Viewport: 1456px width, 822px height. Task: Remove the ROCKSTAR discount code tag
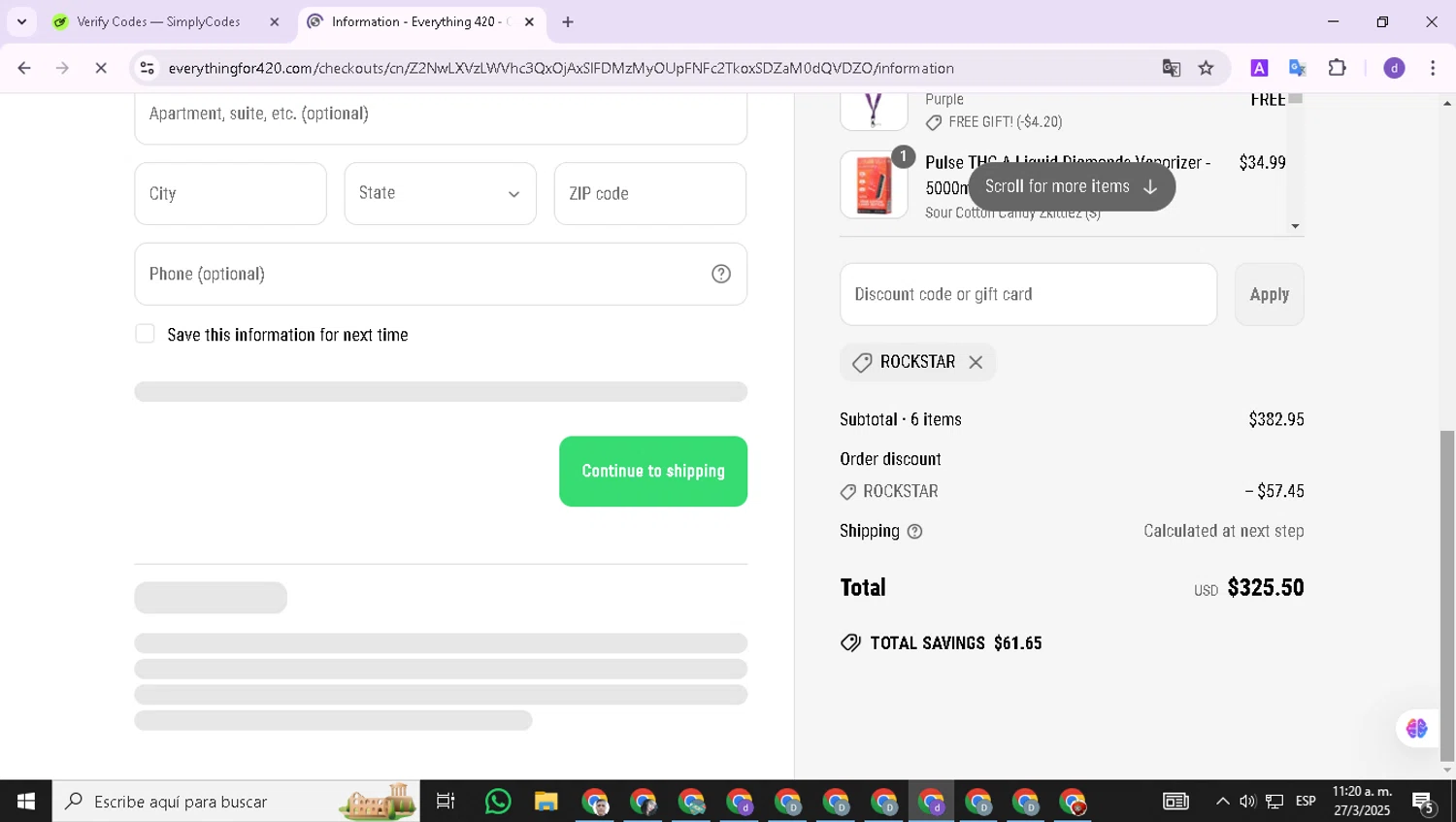tap(976, 362)
